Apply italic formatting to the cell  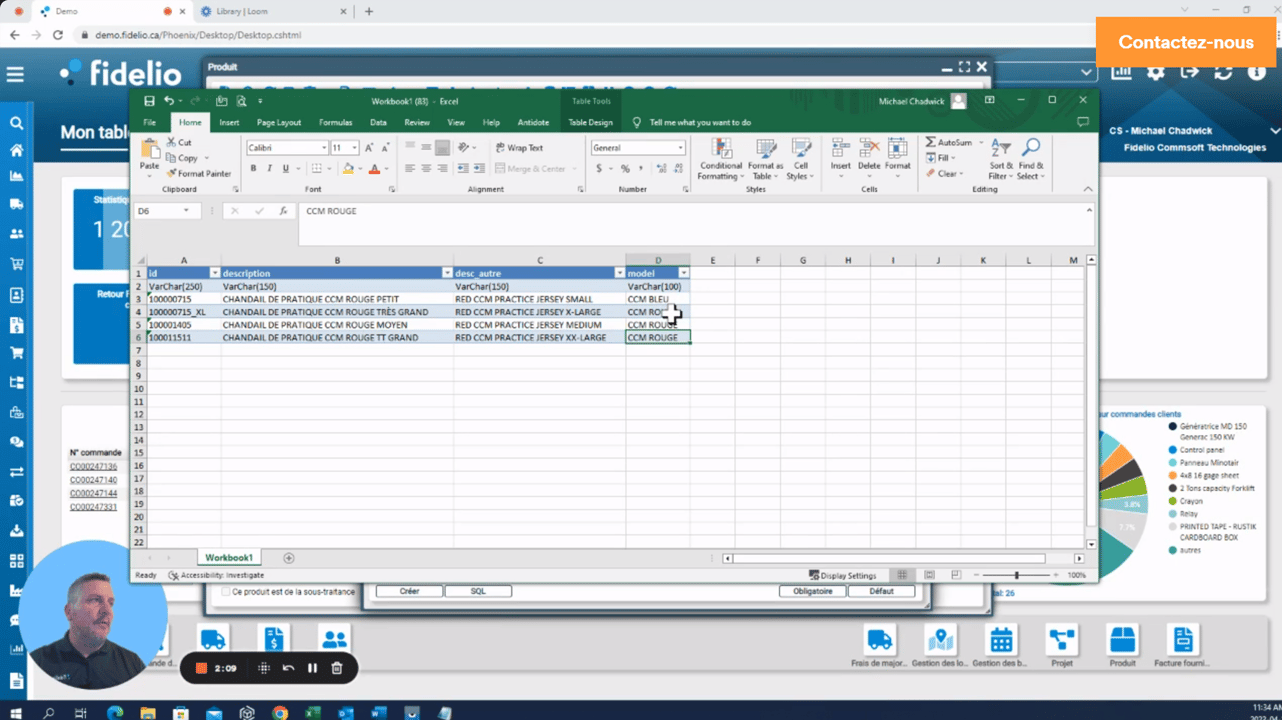pos(269,168)
